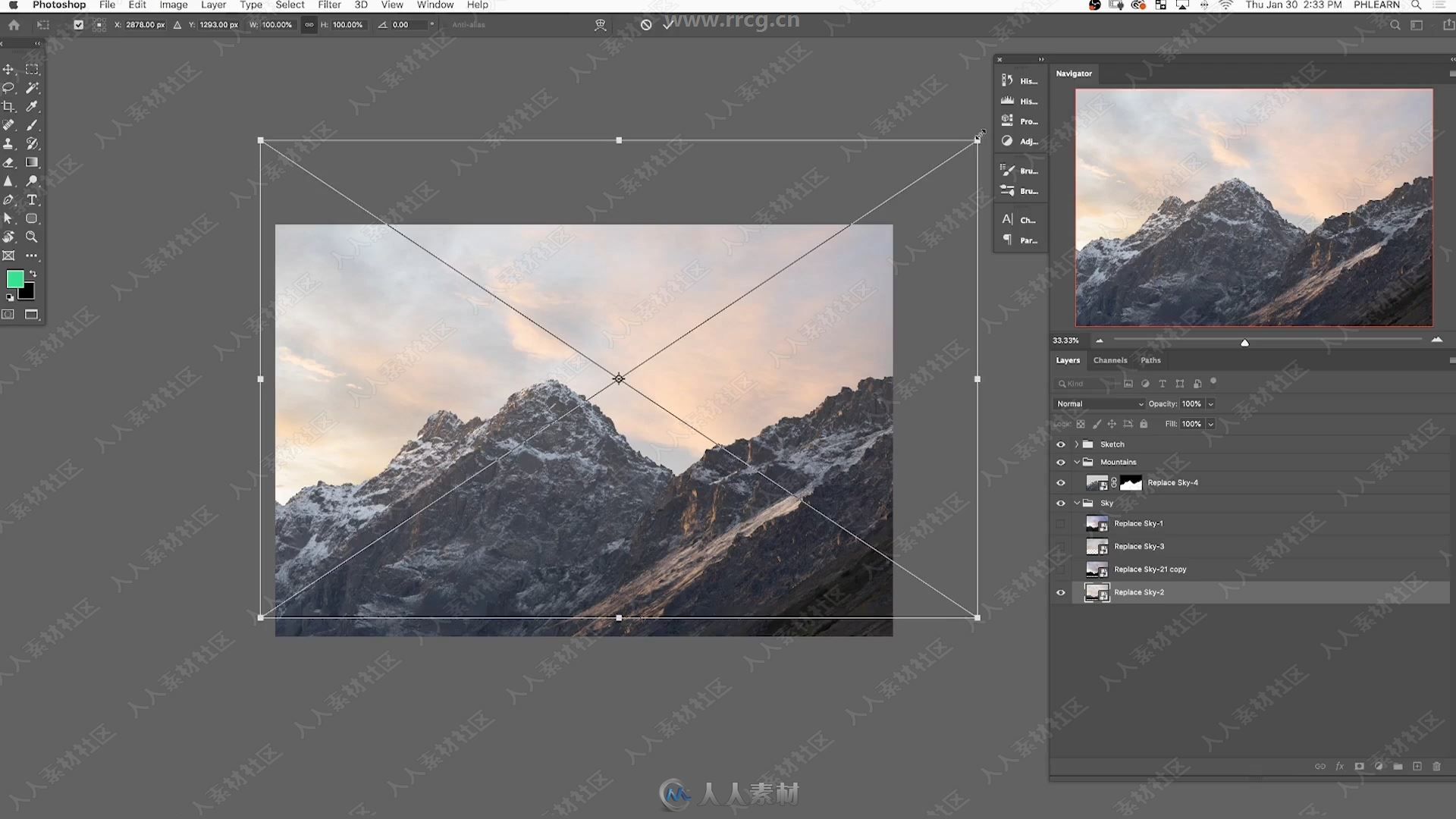Select the Crop tool
This screenshot has width=1456, height=819.
pos(9,106)
